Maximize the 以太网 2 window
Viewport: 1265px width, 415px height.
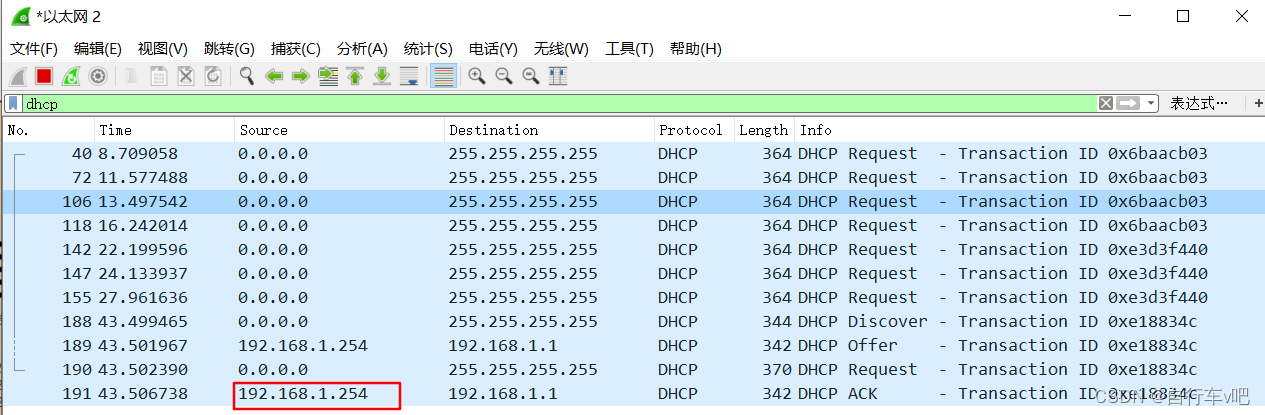1183,16
